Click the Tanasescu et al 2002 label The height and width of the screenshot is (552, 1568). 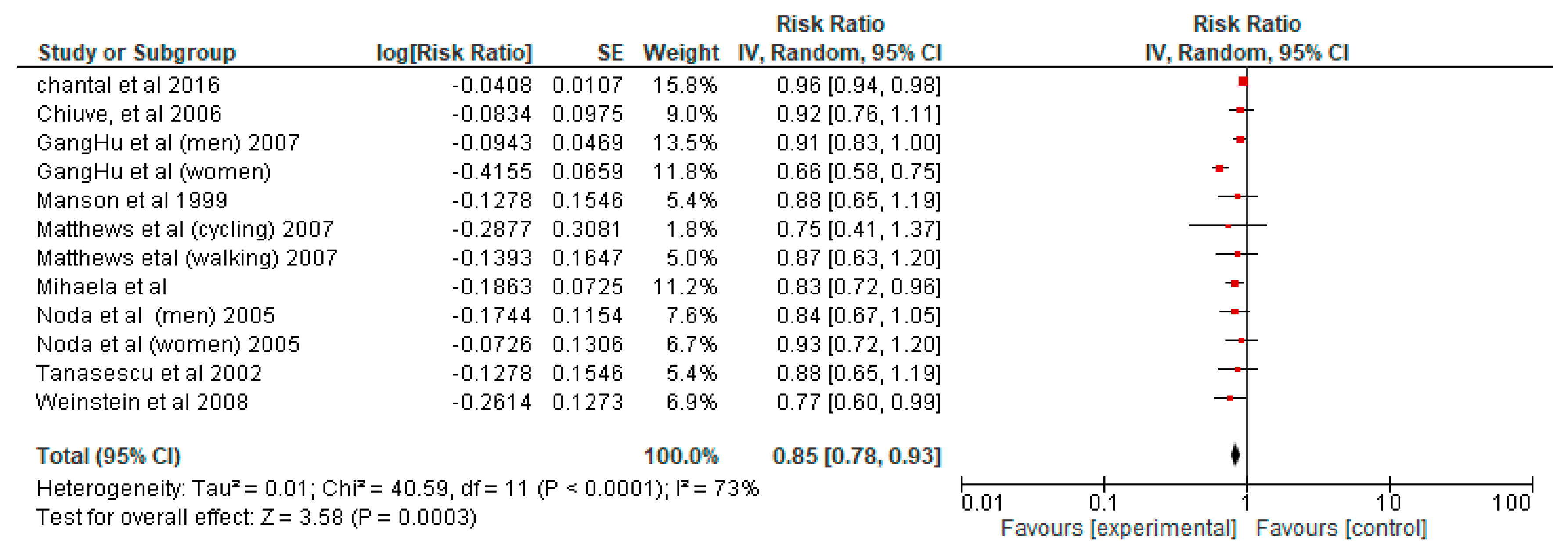coord(149,373)
